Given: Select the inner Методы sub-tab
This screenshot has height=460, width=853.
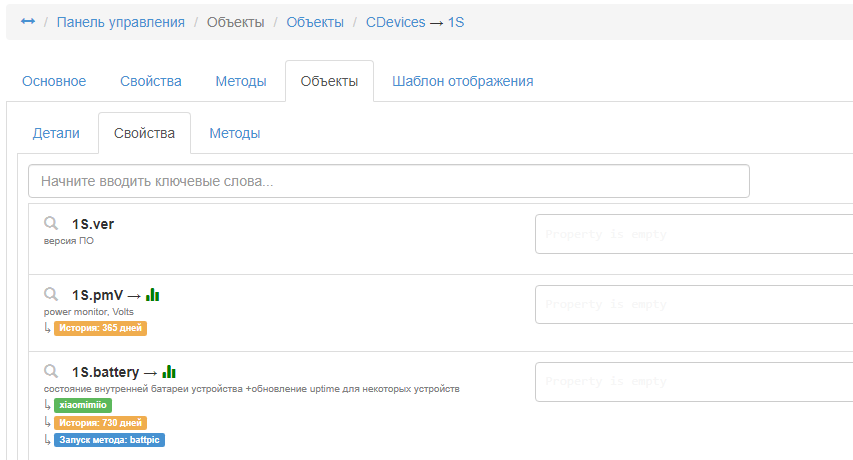Looking at the screenshot, I should tap(235, 133).
